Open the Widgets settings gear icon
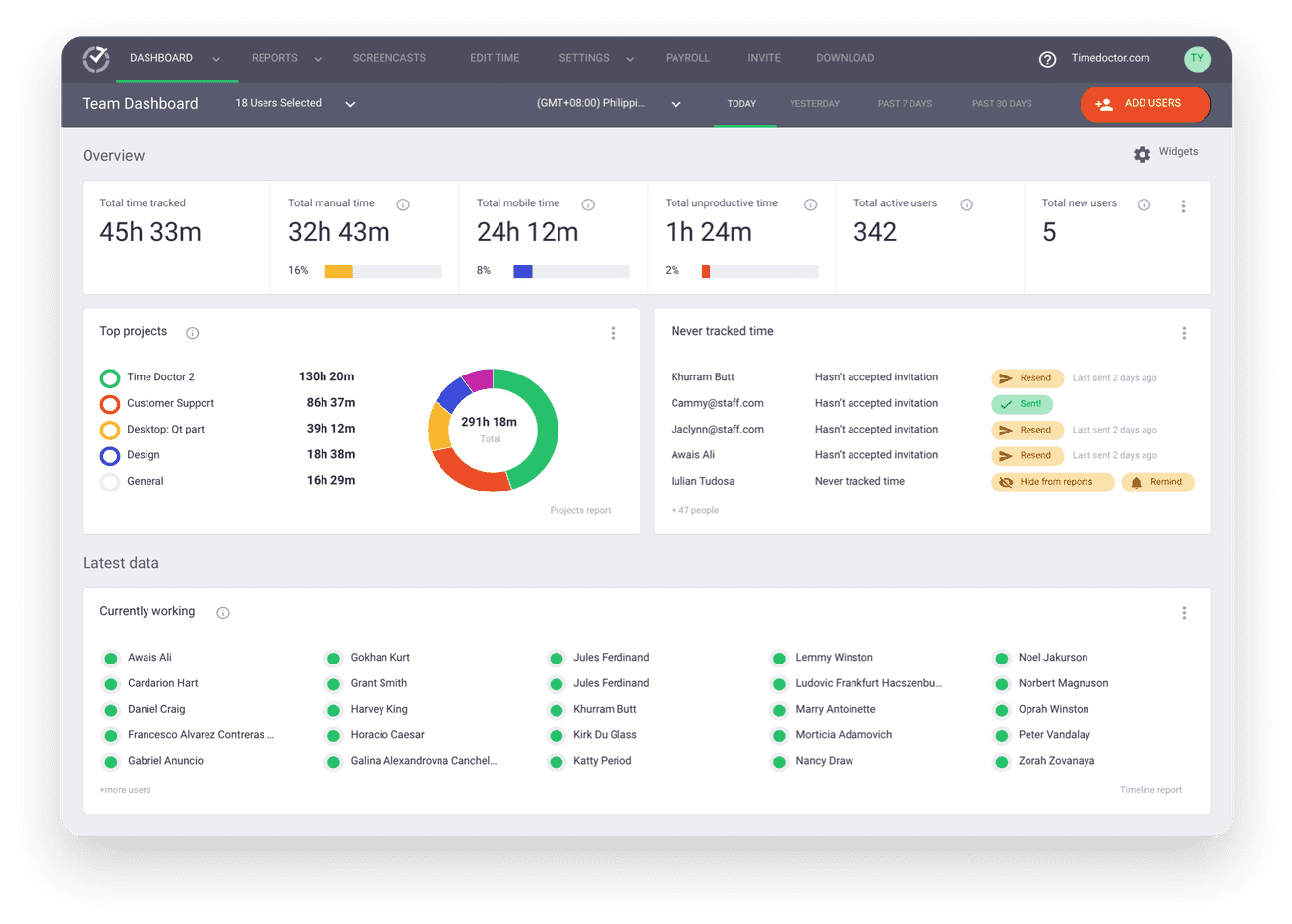1292x924 pixels. point(1142,154)
